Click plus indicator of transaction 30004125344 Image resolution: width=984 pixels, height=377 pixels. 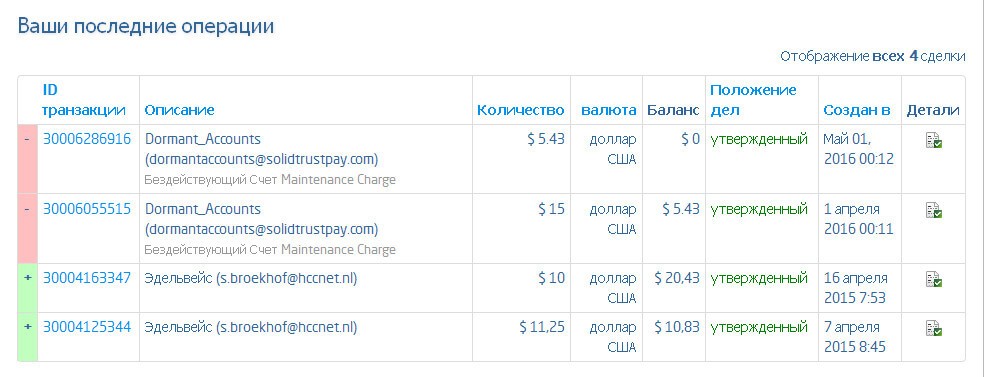[27, 327]
